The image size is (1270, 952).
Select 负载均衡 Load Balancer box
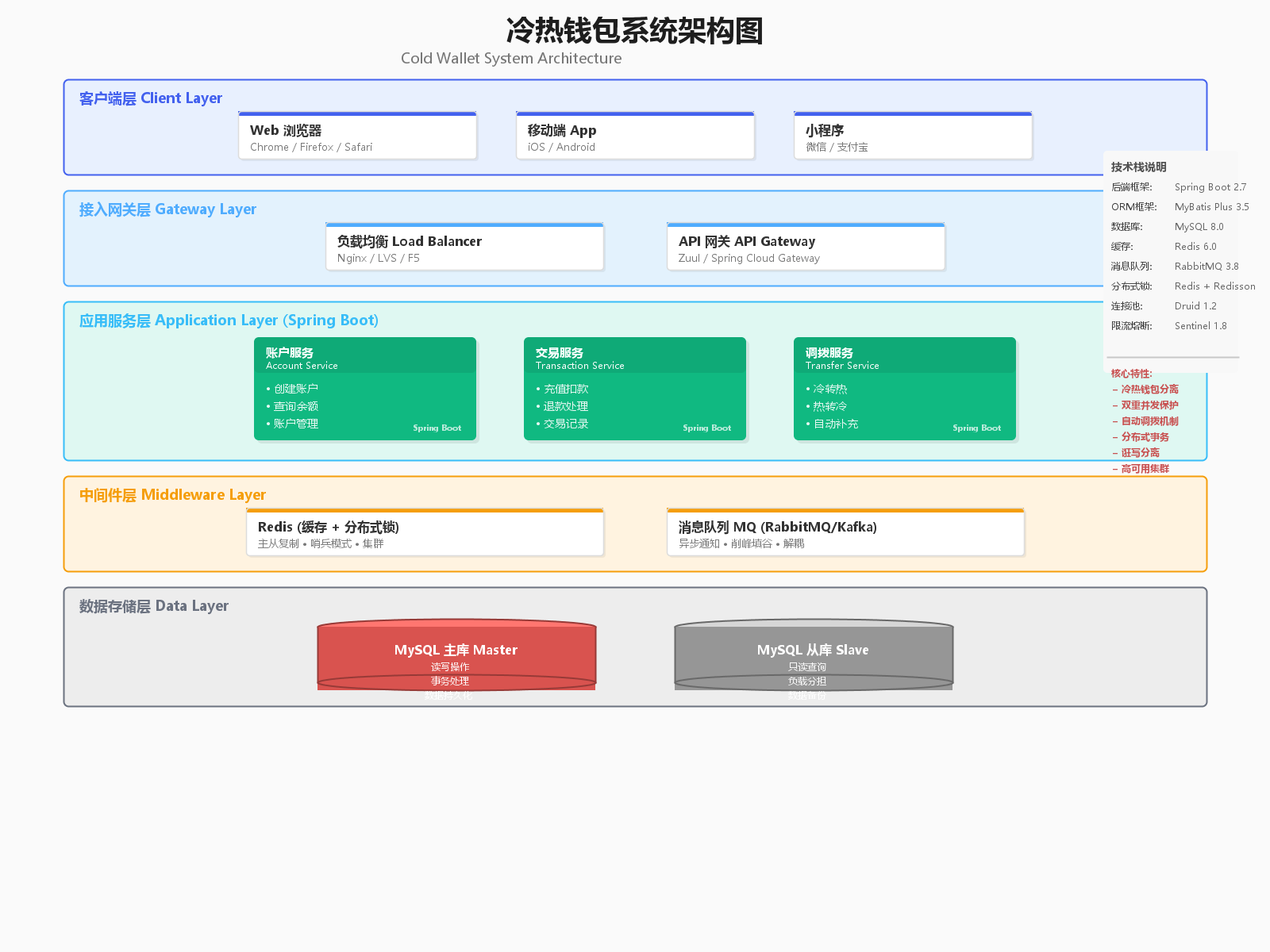[464, 247]
